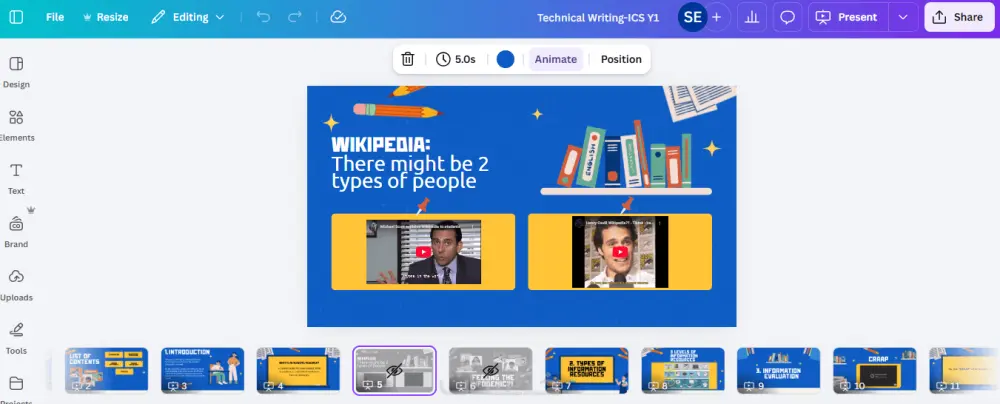
Task: Change the 5.0s page duration
Action: point(456,59)
